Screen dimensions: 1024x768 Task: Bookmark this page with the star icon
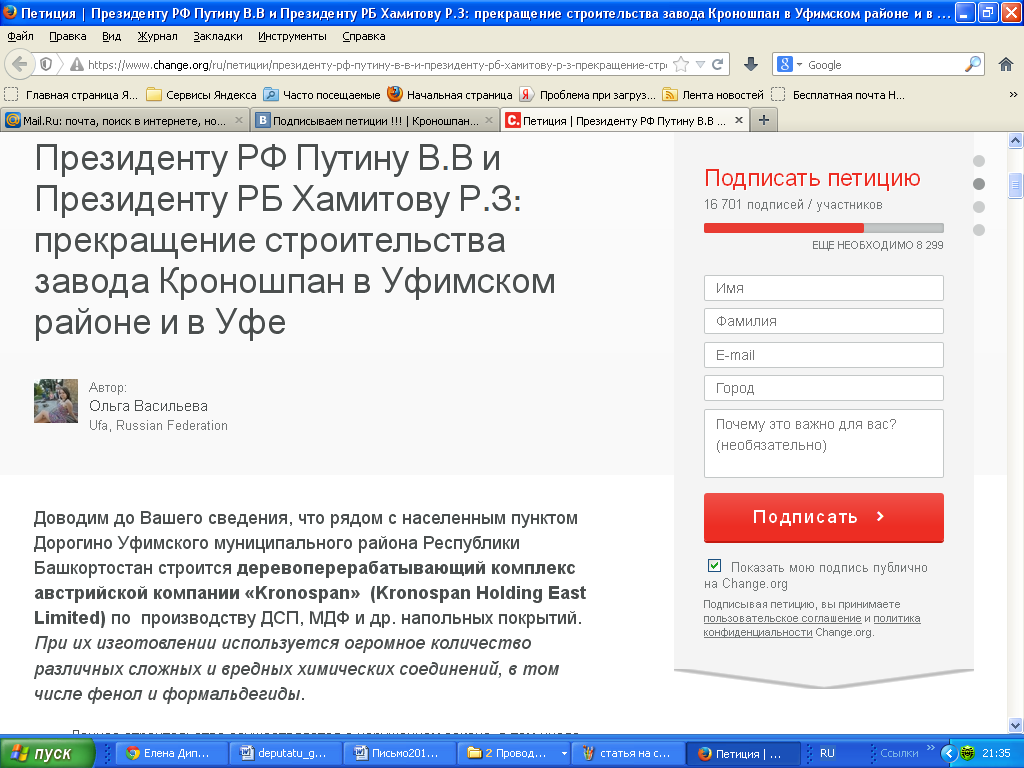tap(680, 64)
